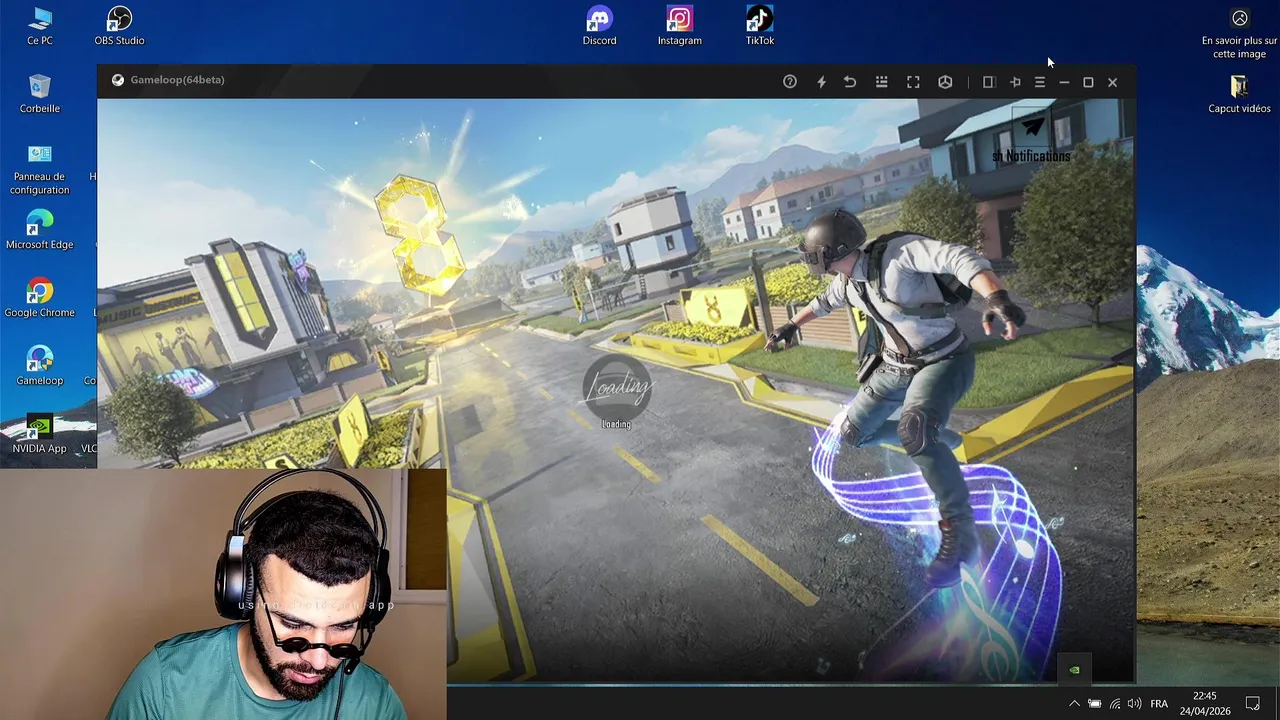
Task: Click NVIDIA overlay icon at Gameloop corner
Action: pyautogui.click(x=1075, y=670)
